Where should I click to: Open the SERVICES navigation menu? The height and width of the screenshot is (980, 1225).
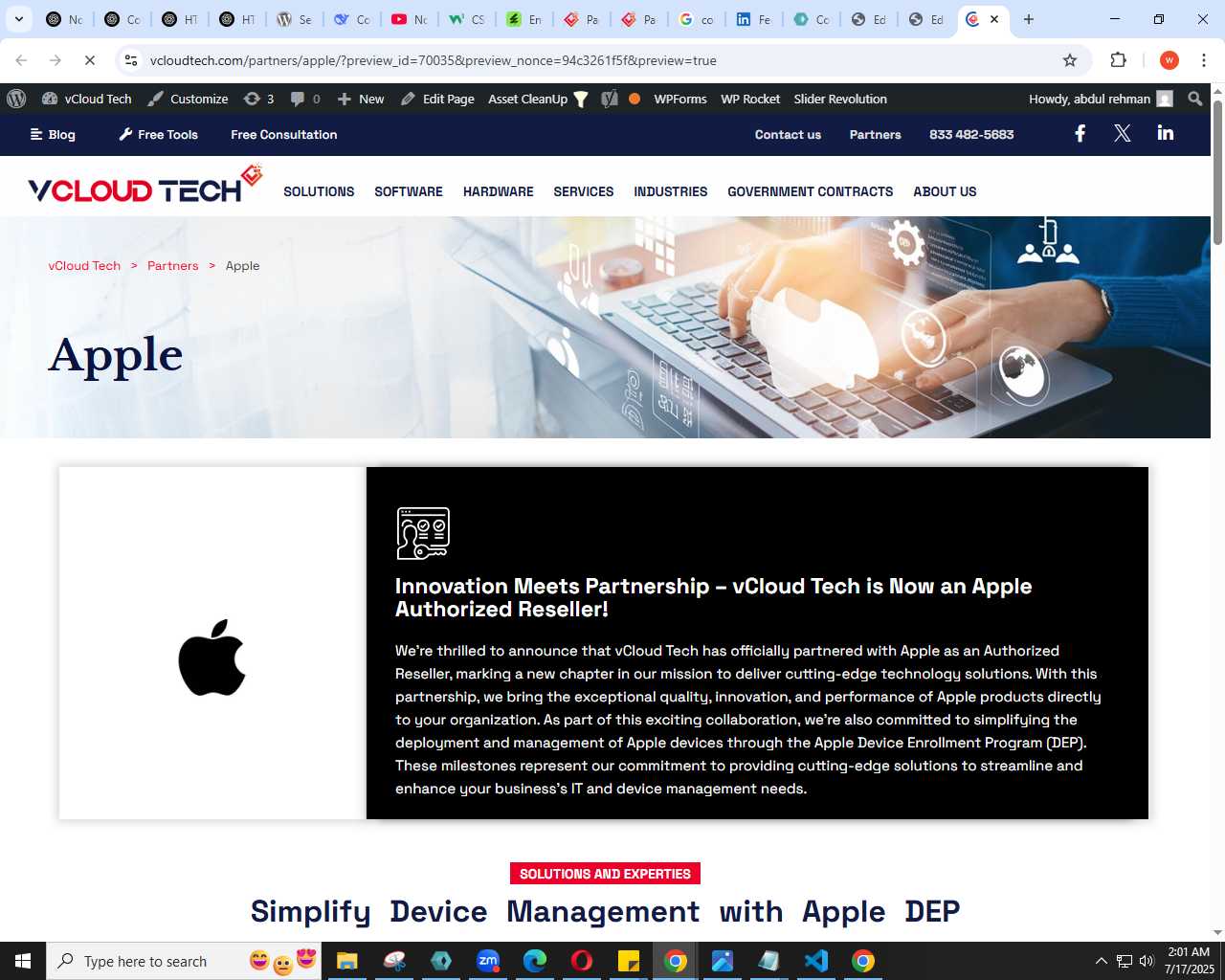pyautogui.click(x=584, y=191)
